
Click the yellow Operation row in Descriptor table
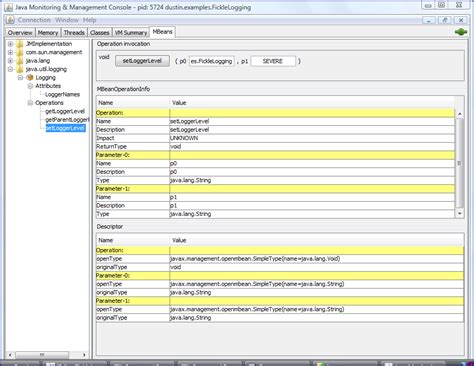coord(280,250)
